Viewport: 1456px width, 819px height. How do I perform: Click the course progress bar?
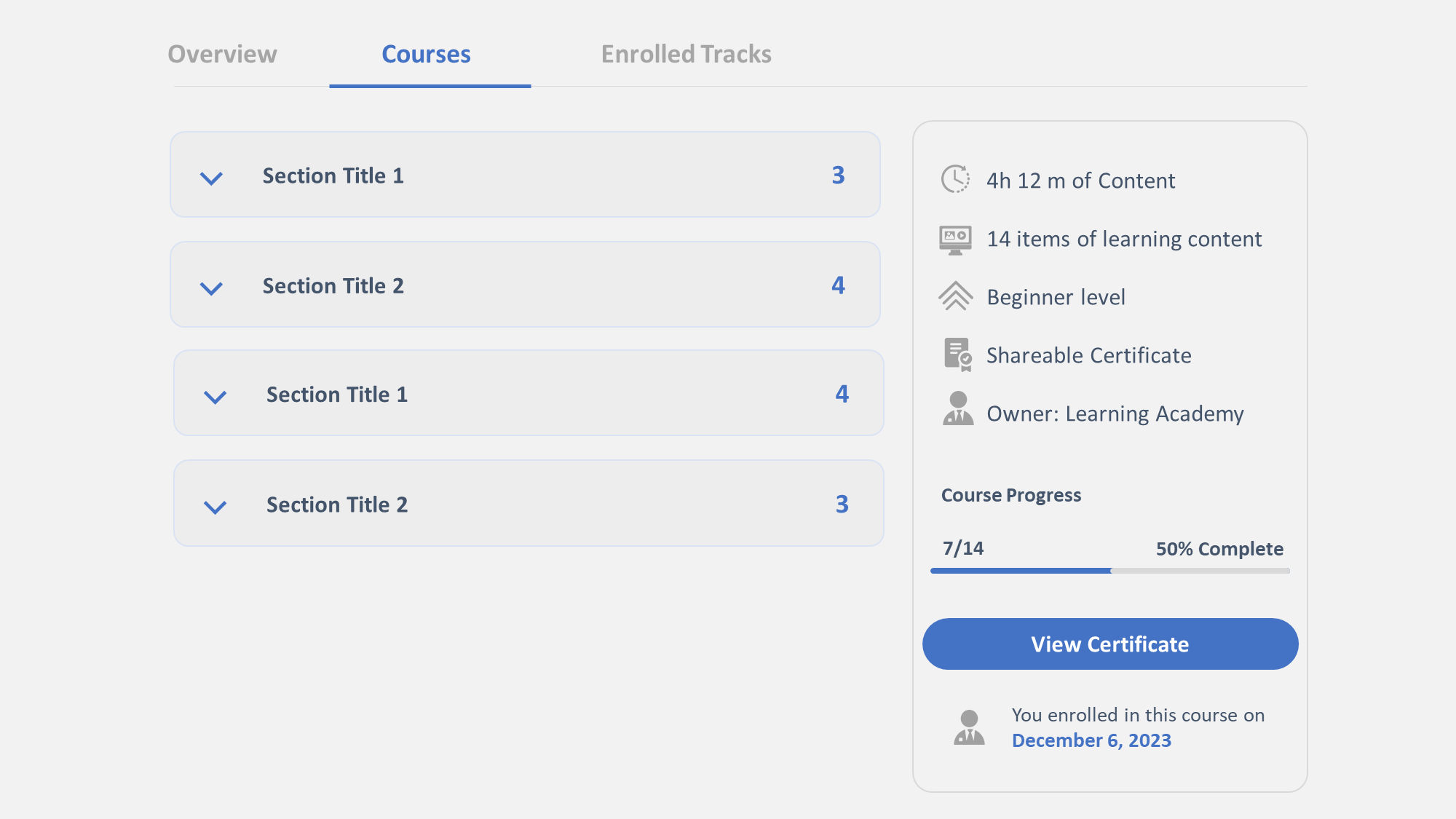coord(1110,571)
